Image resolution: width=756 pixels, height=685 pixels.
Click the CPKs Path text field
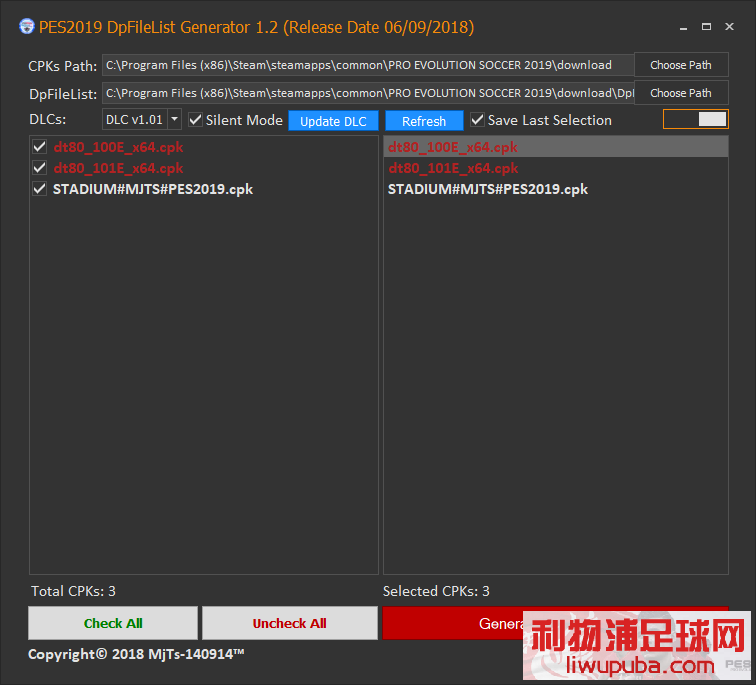pos(368,65)
